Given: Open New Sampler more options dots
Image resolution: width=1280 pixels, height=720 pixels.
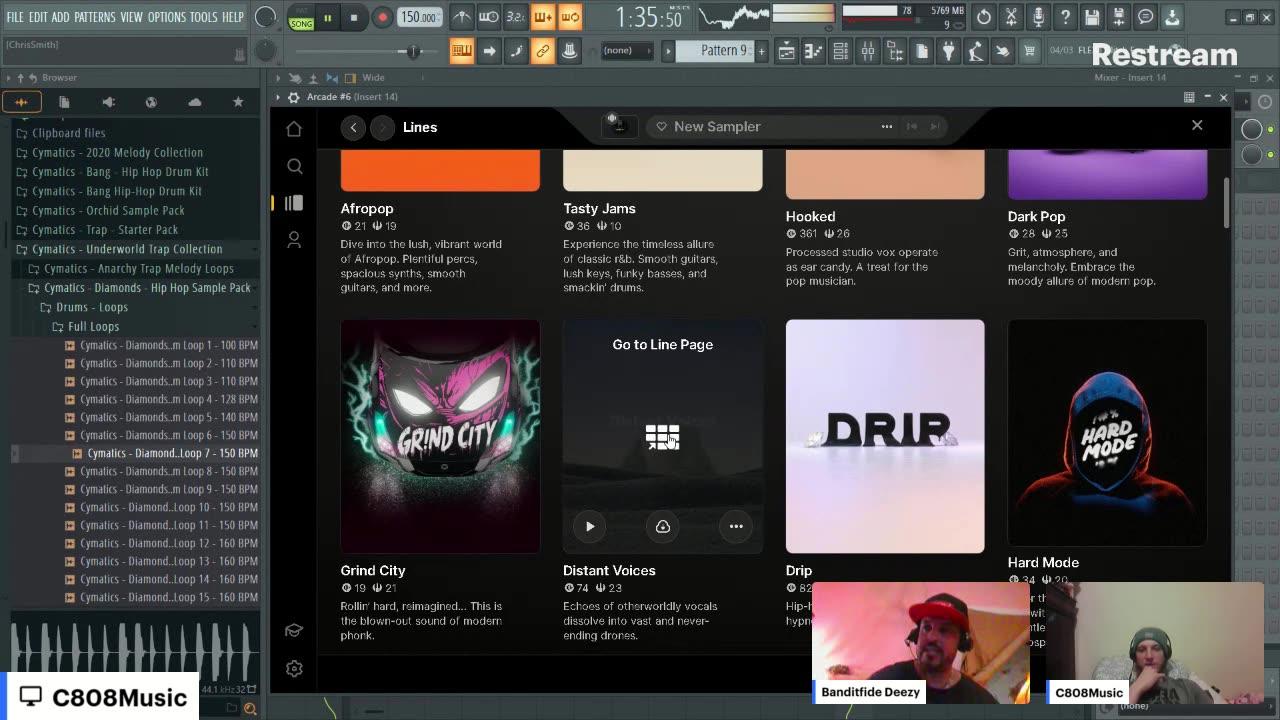Looking at the screenshot, I should coord(886,126).
